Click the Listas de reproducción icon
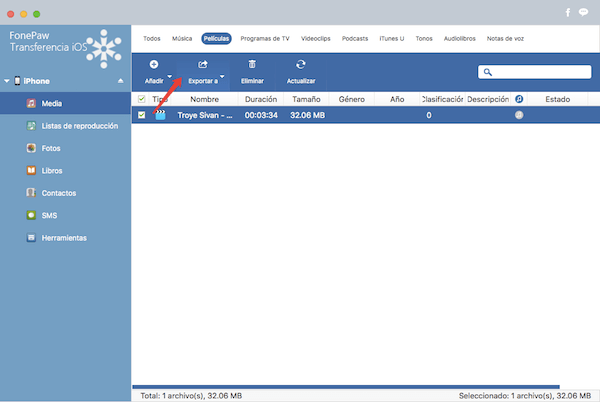The height and width of the screenshot is (402, 600). tap(31, 126)
